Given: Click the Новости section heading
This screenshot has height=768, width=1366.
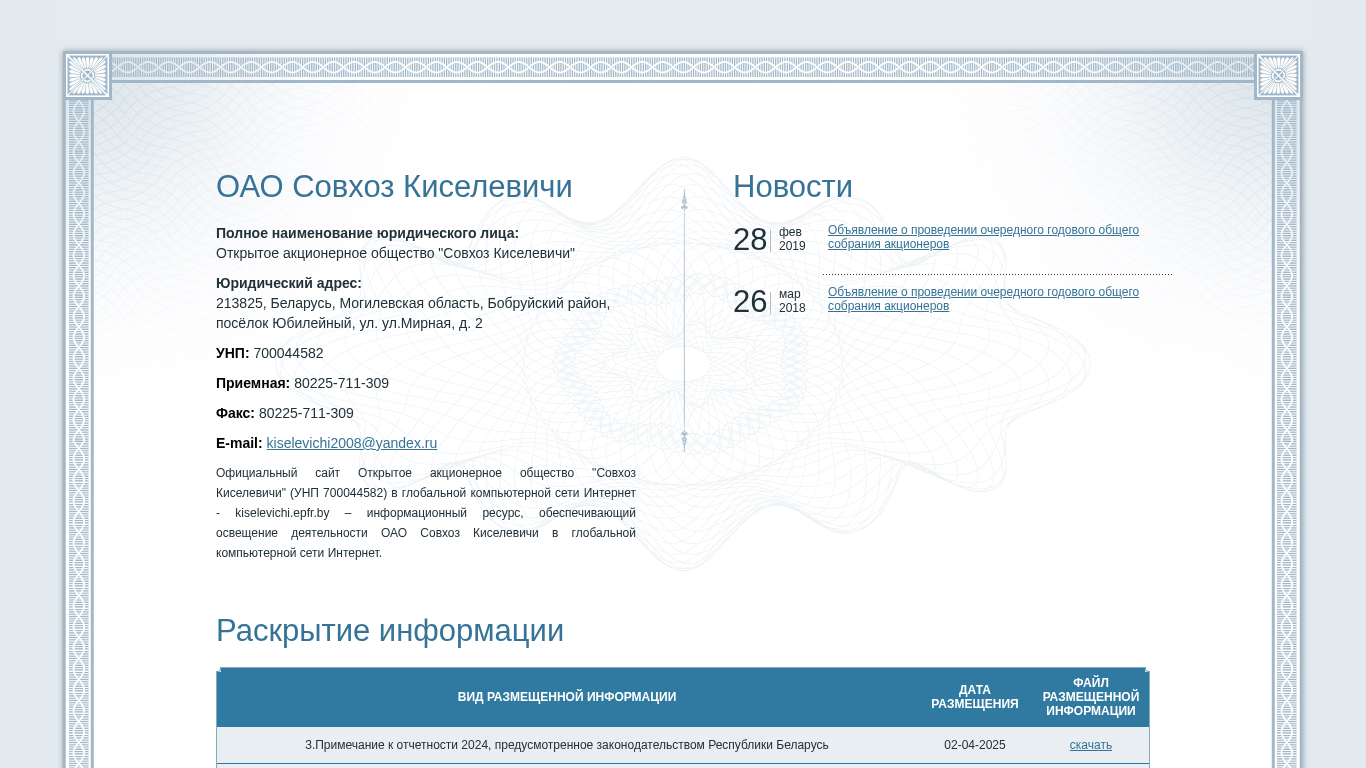Looking at the screenshot, I should click(793, 187).
